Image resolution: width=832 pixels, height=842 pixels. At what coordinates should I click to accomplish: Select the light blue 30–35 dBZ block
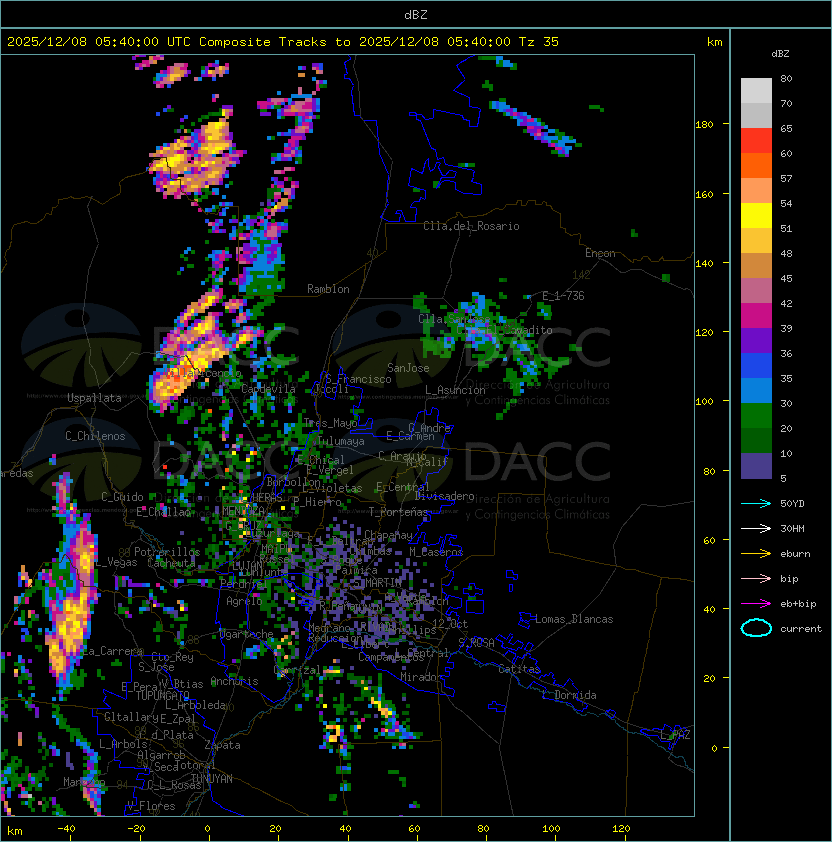pyautogui.click(x=756, y=391)
